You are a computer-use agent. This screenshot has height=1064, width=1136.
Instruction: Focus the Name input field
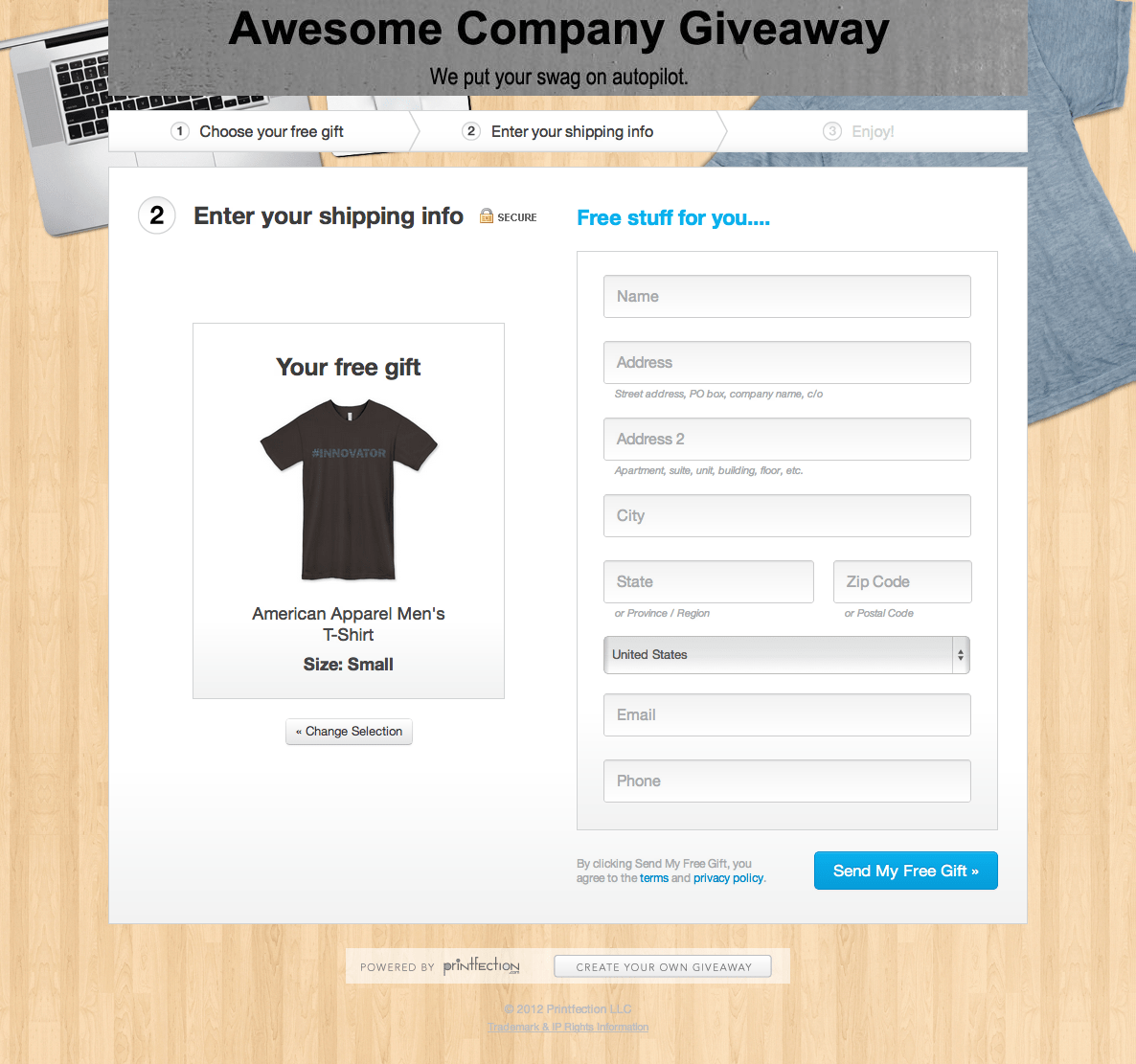tap(786, 296)
